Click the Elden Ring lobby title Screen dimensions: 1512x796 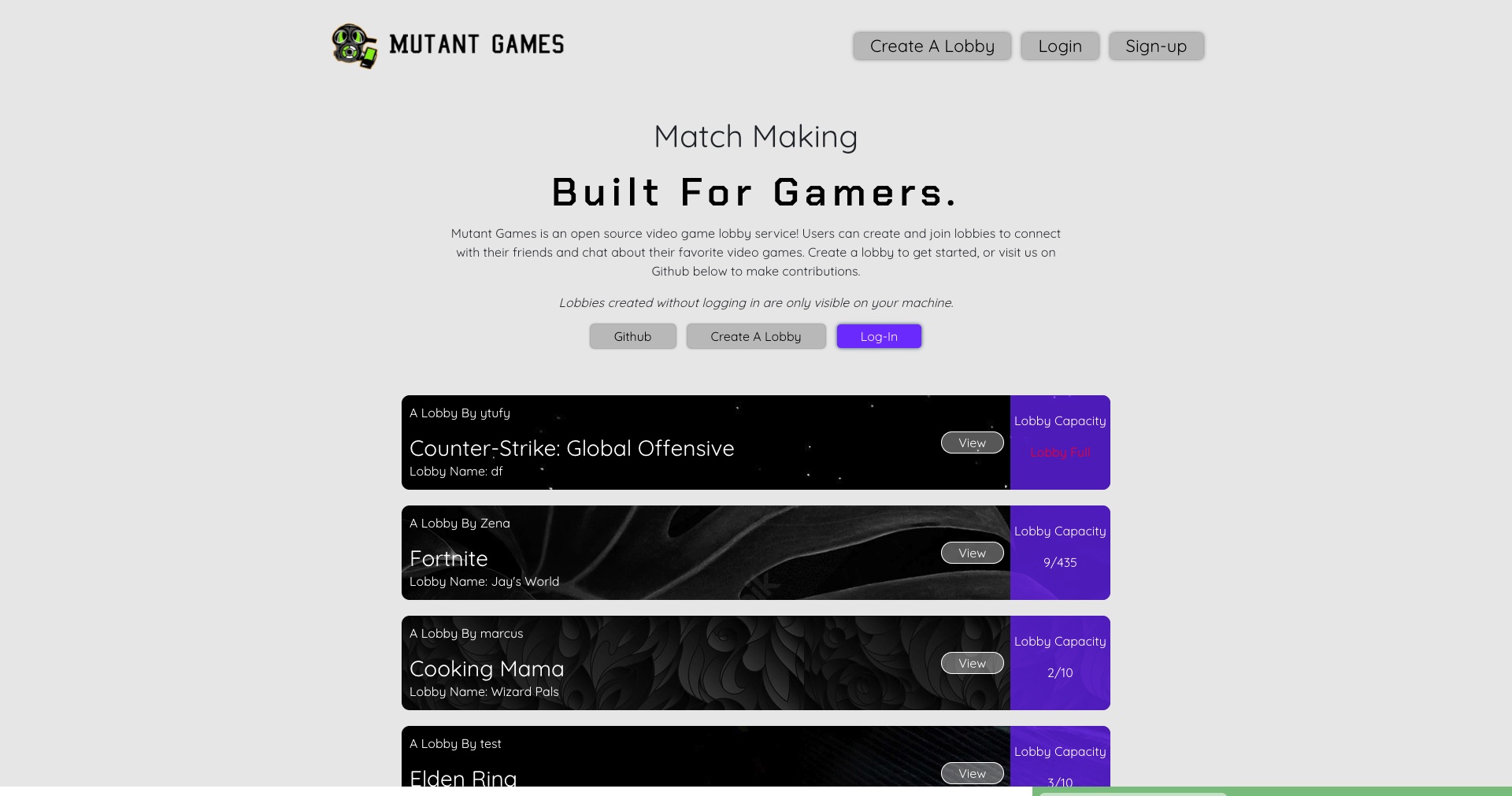pyautogui.click(x=463, y=778)
